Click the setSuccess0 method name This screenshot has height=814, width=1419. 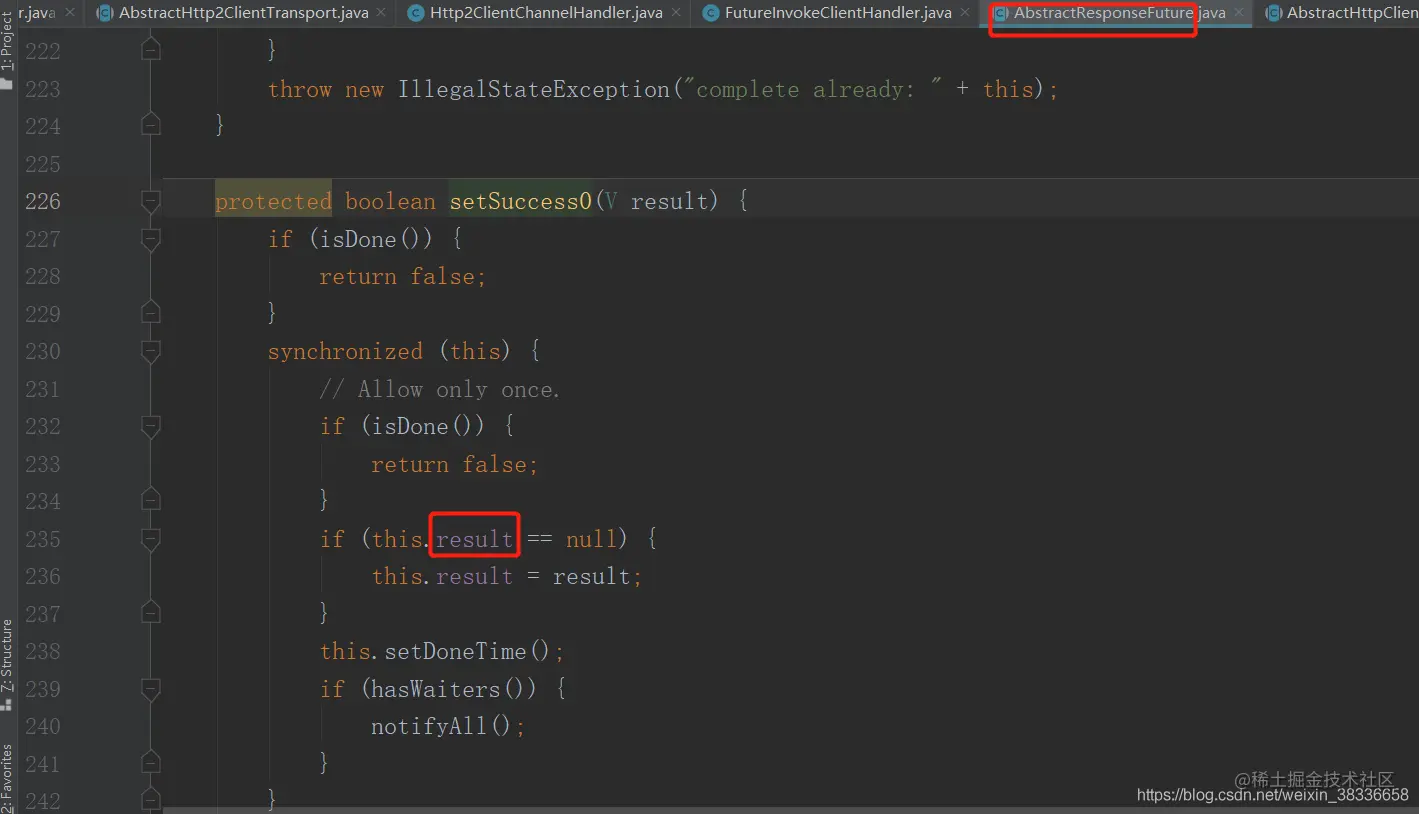[x=520, y=201]
